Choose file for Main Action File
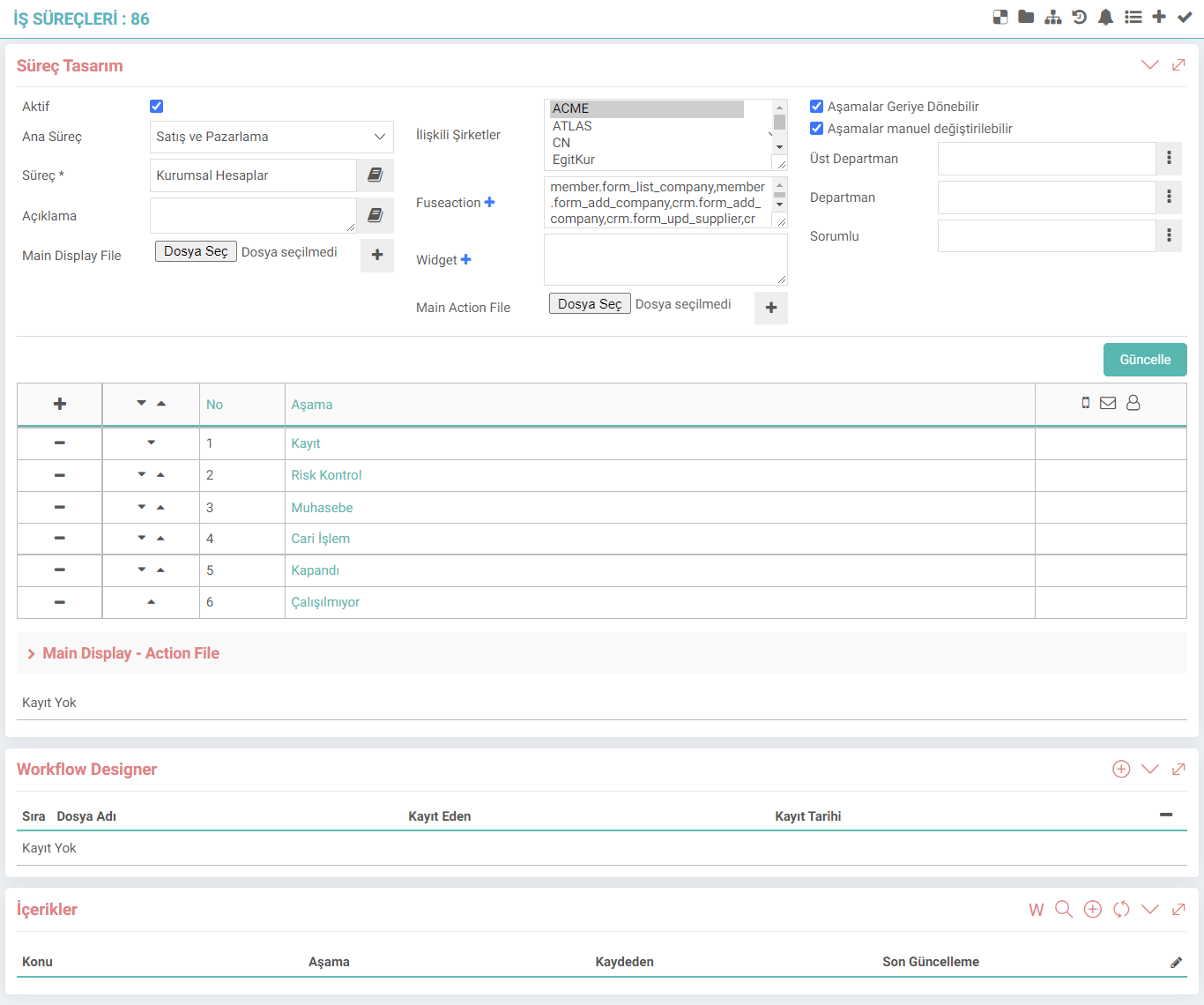This screenshot has width=1204, height=1005. (590, 303)
